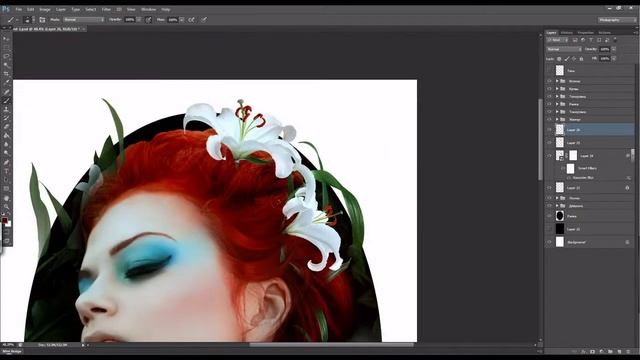Image resolution: width=640 pixels, height=360 pixels.
Task: Select the Clone Stamp tool
Action: point(6,109)
